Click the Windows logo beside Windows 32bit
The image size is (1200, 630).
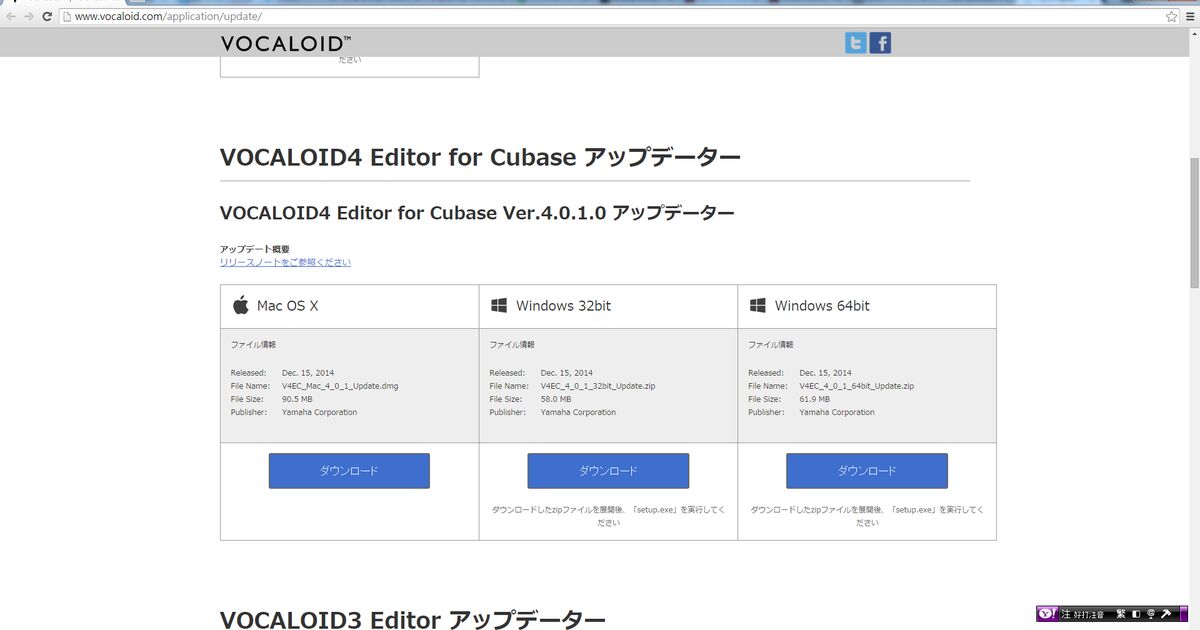(x=499, y=305)
